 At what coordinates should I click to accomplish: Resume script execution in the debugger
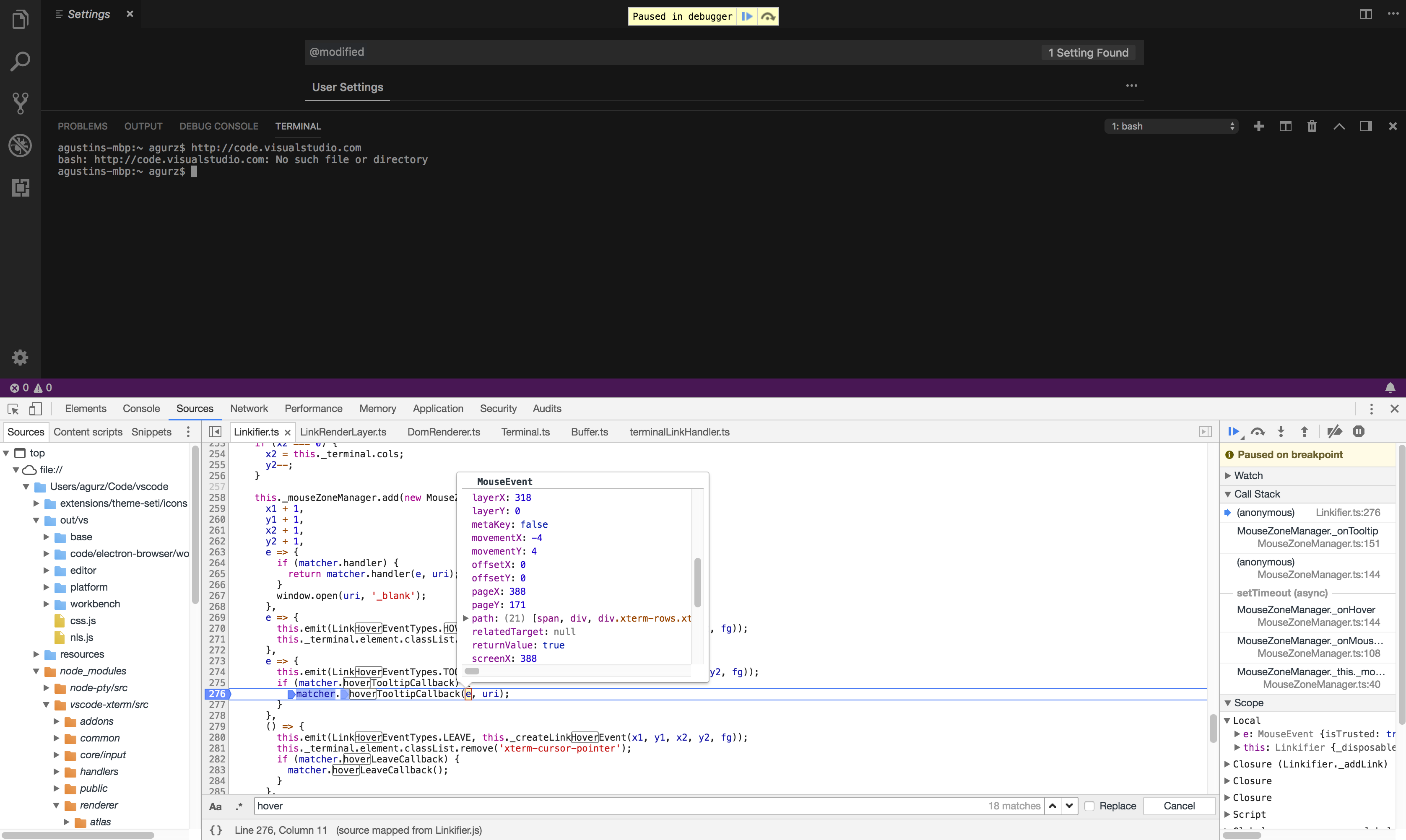click(1234, 431)
